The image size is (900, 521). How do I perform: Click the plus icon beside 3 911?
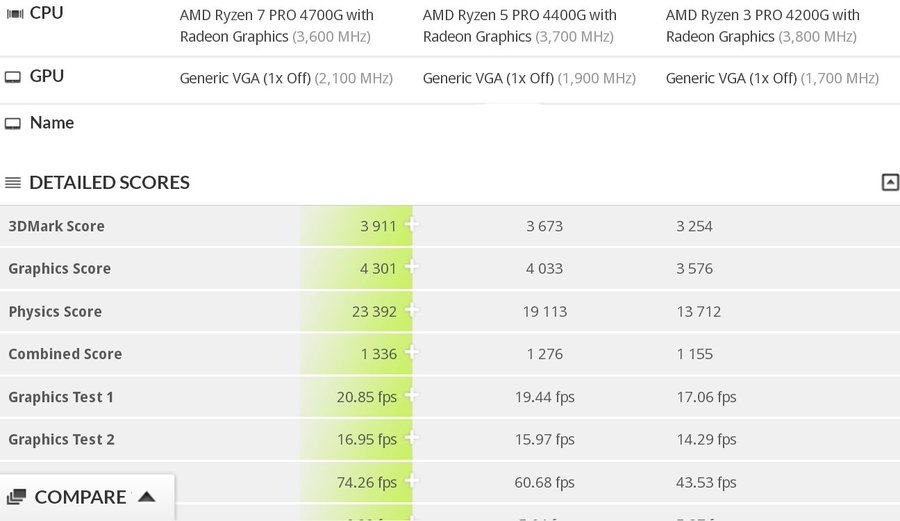pyautogui.click(x=411, y=225)
